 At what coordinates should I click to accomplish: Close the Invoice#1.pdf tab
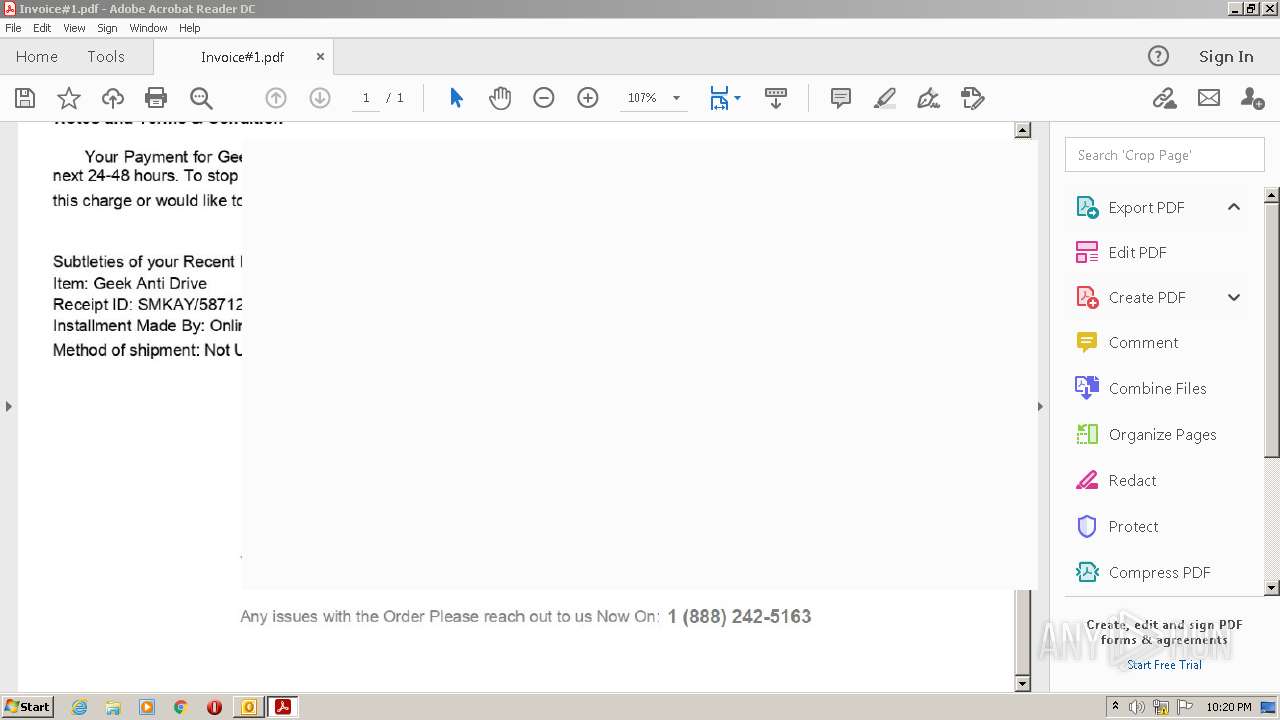pyautogui.click(x=320, y=57)
